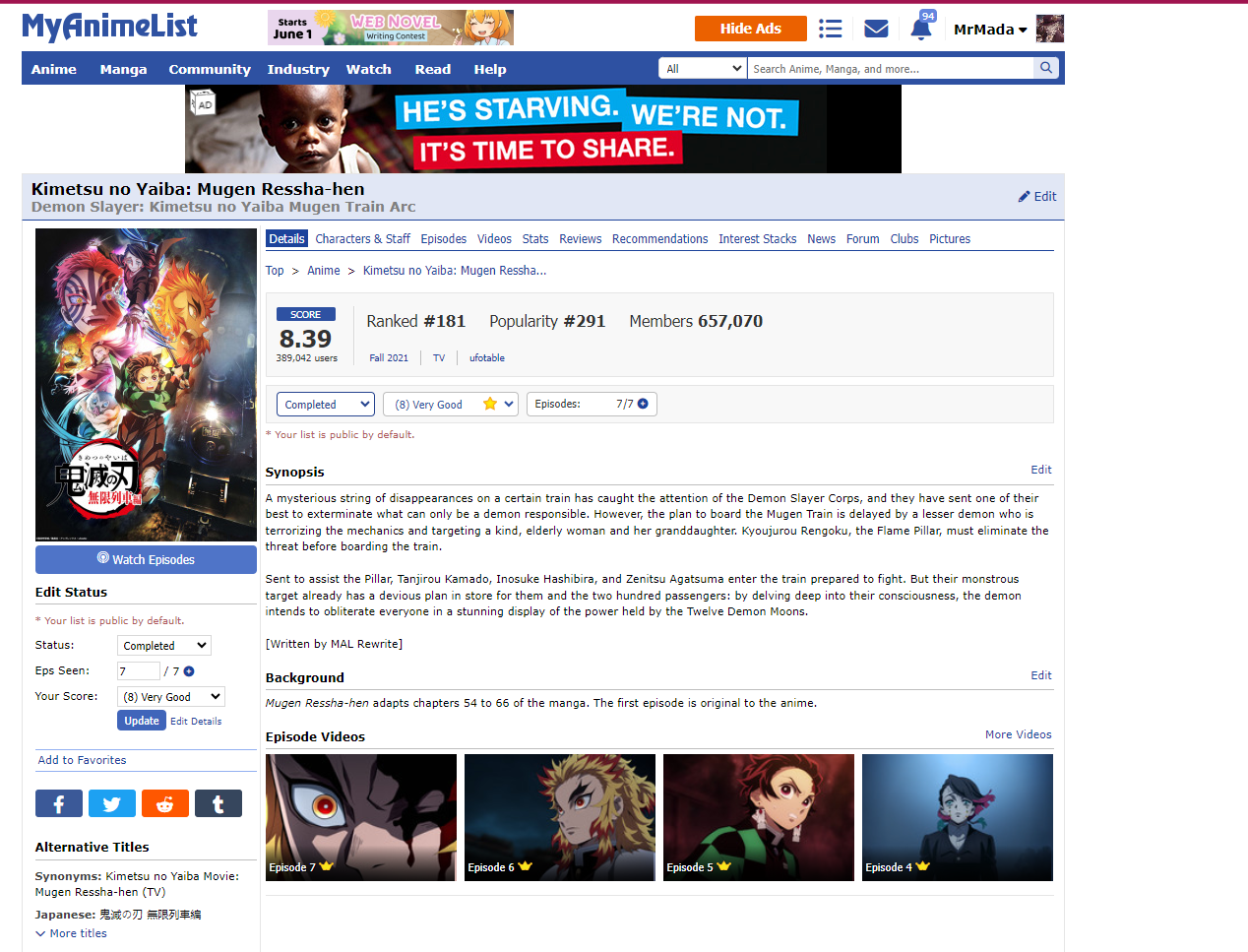This screenshot has width=1248, height=952.
Task: Focus the Search Anime, Manga field
Action: pyautogui.click(x=892, y=68)
